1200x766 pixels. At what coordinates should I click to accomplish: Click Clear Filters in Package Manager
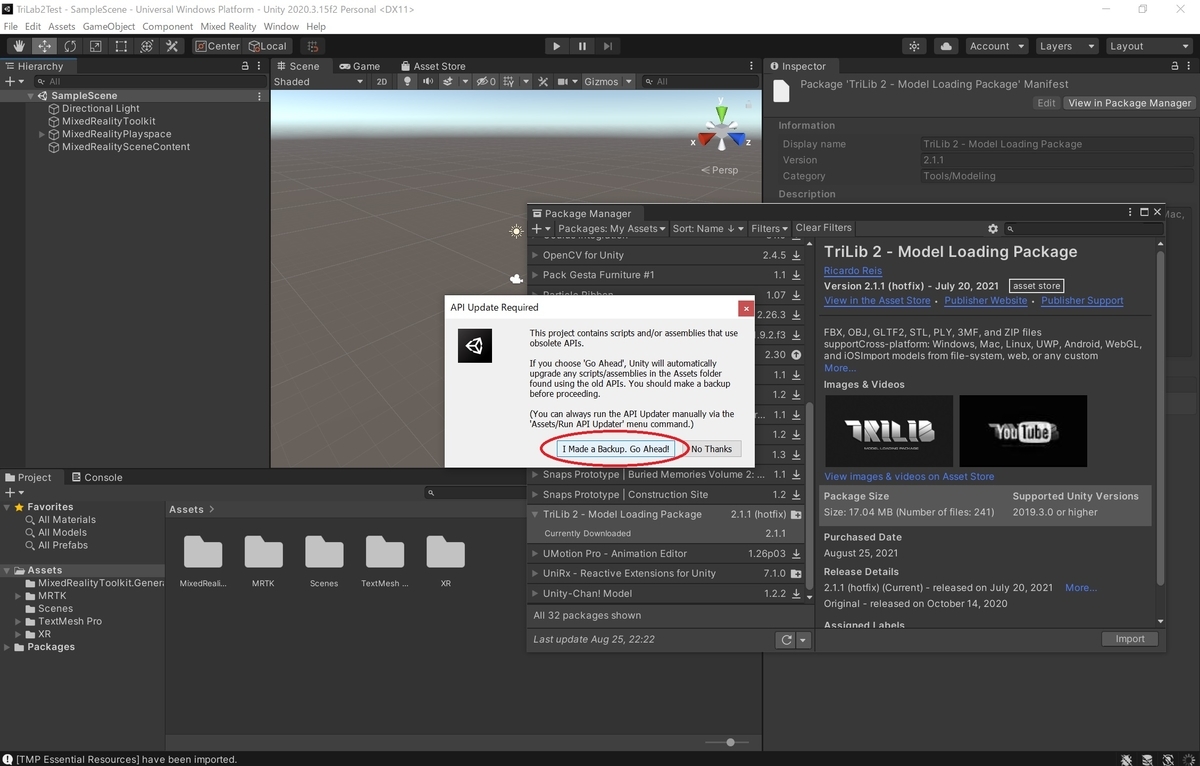click(824, 228)
